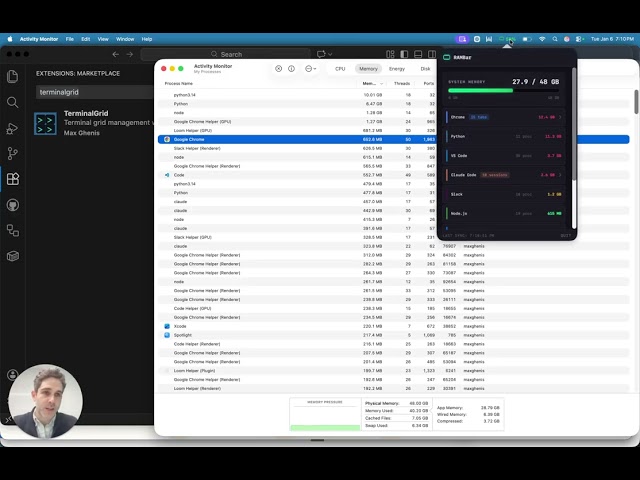Open Source Control view icon
The height and width of the screenshot is (480, 640).
click(12, 153)
